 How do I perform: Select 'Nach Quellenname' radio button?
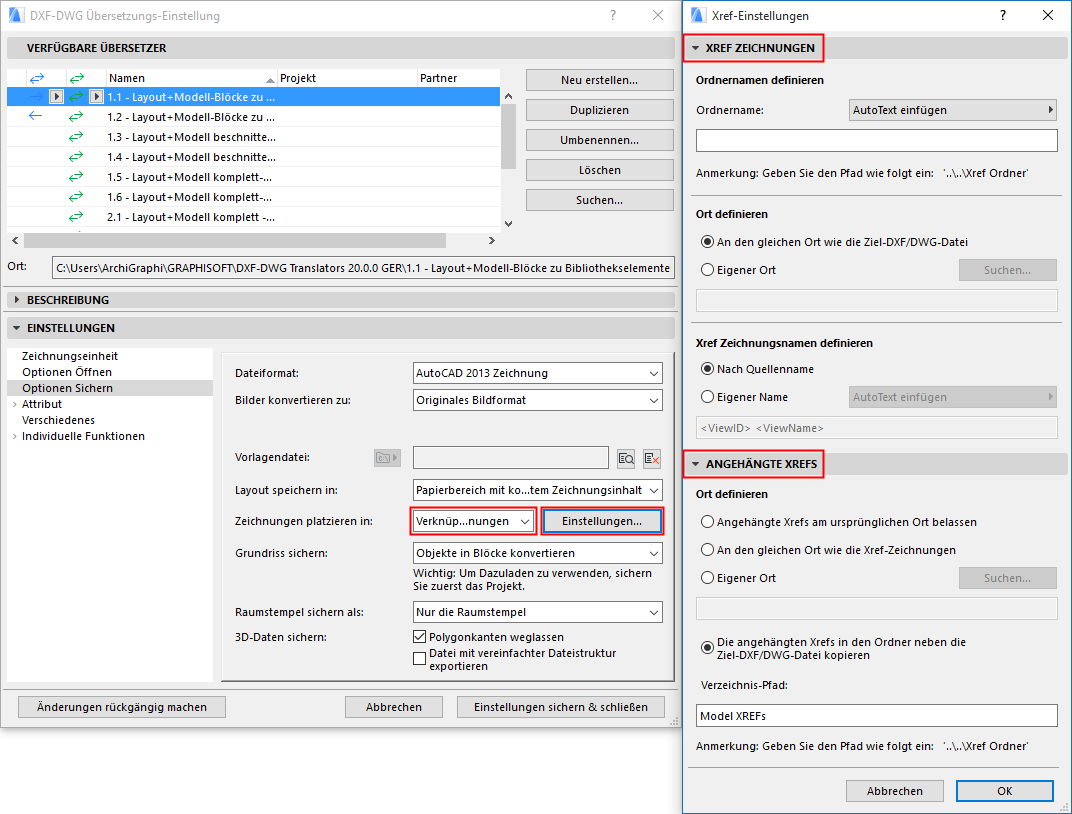click(x=708, y=369)
